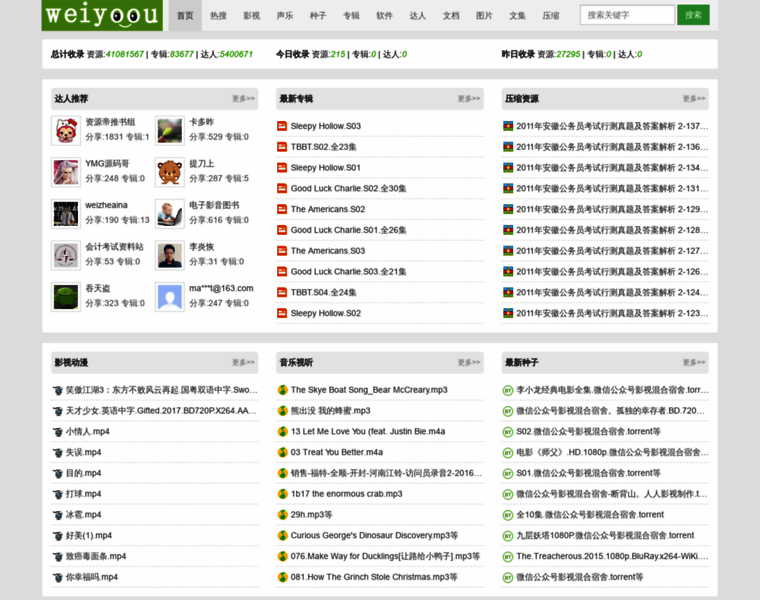This screenshot has width=760, height=600.
Task: Click archive icon beside 2011年安徽公务员 2-137 entry
Action: coord(507,126)
